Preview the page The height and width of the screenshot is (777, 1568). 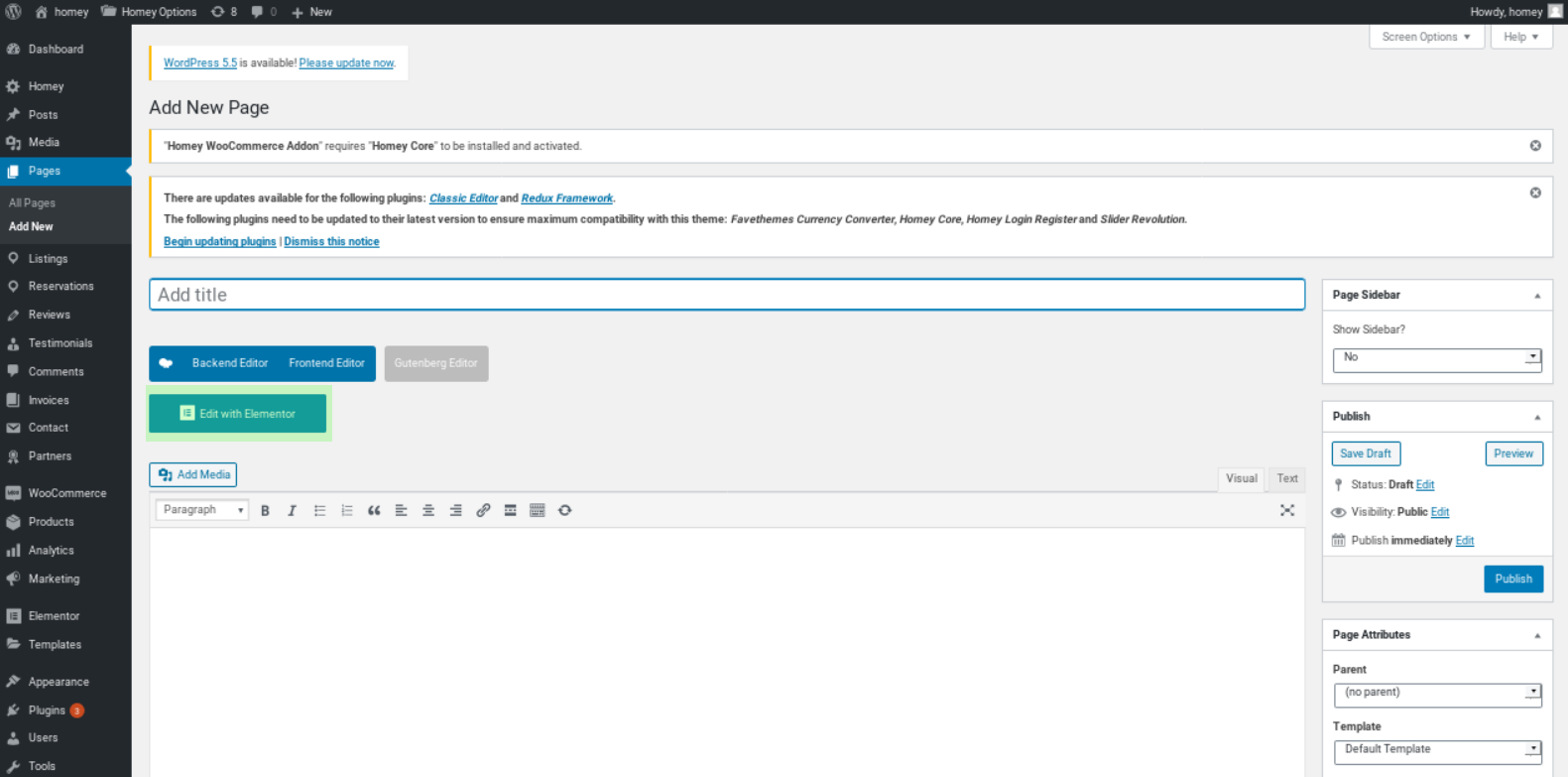1513,453
